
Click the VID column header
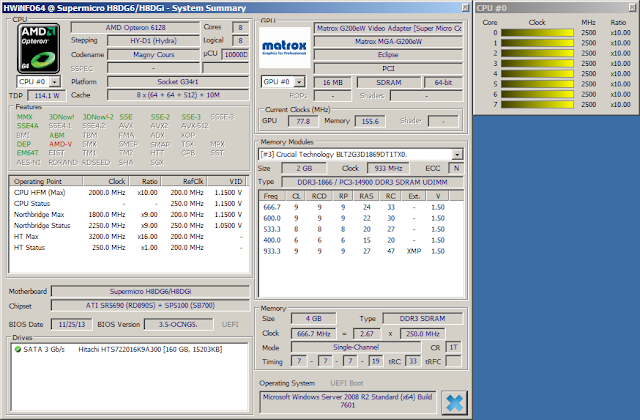pos(228,181)
